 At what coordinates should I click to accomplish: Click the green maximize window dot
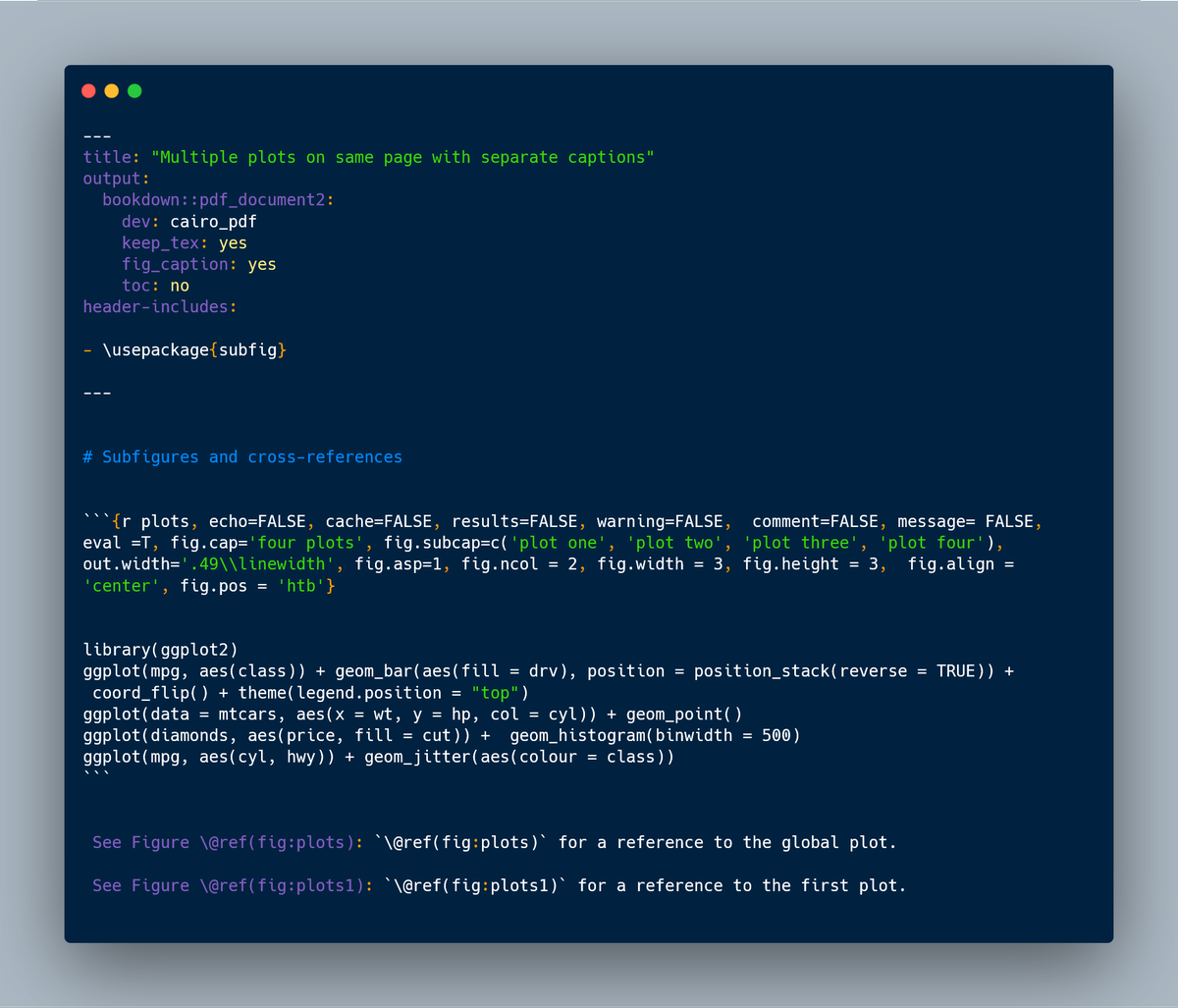pyautogui.click(x=134, y=91)
